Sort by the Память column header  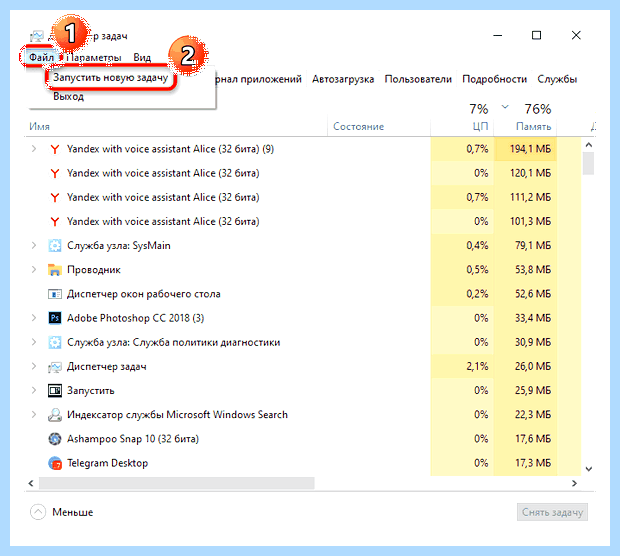coord(533,127)
